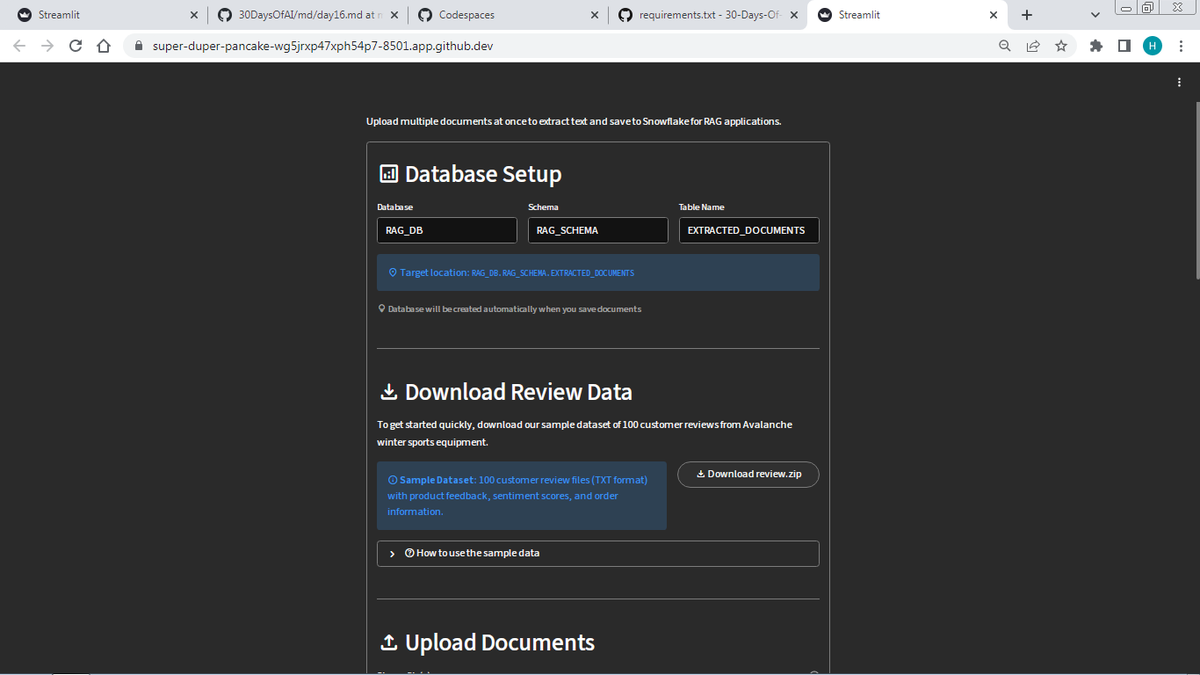1200x675 pixels.
Task: Open Chrome's three-dot menu
Action: coord(1181,46)
